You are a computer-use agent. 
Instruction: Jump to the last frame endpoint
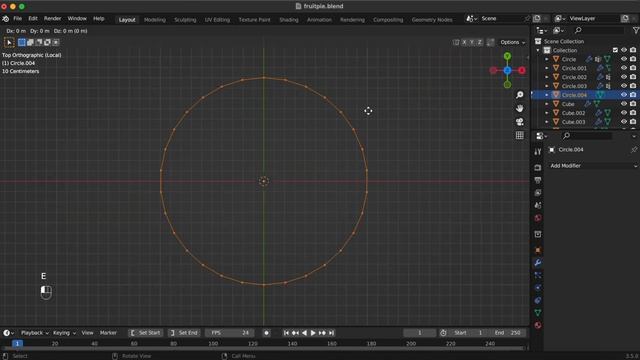pos(331,333)
